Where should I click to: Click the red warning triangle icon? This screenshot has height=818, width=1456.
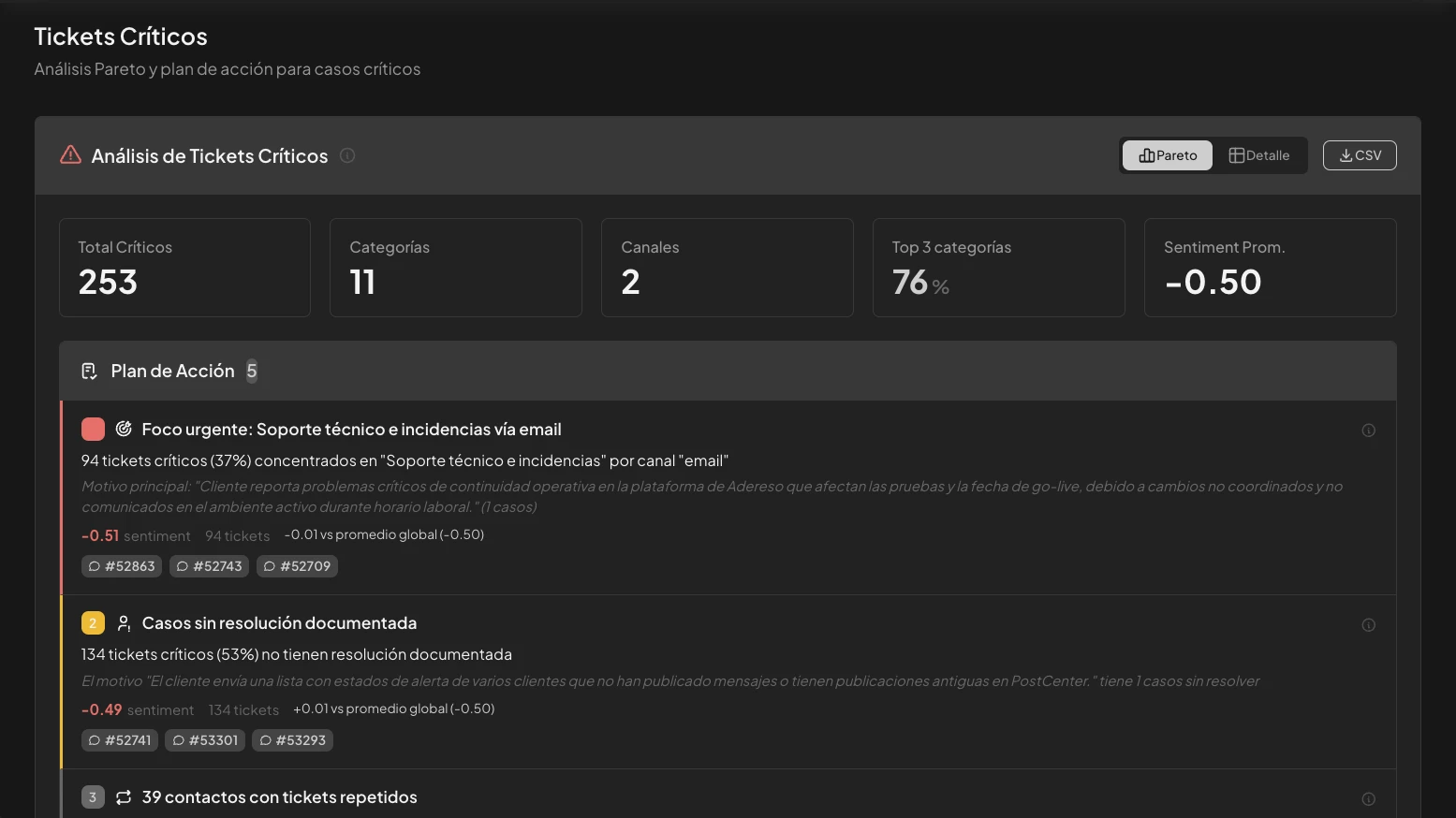click(70, 155)
